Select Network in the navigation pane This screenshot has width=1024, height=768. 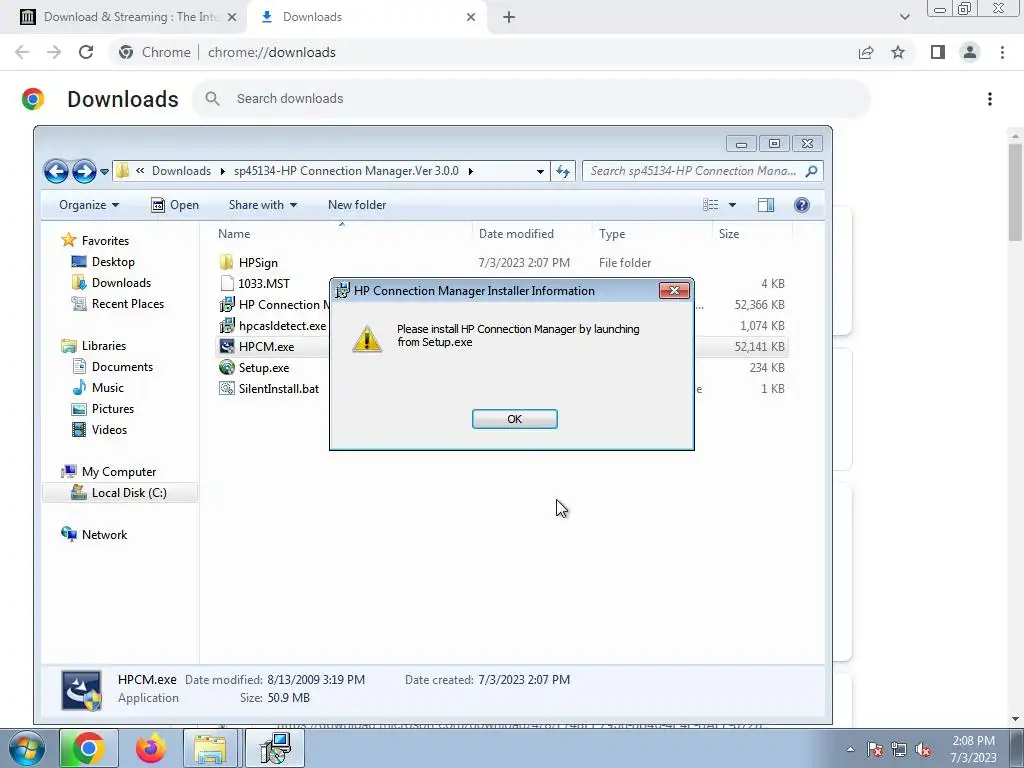[x=94, y=535]
